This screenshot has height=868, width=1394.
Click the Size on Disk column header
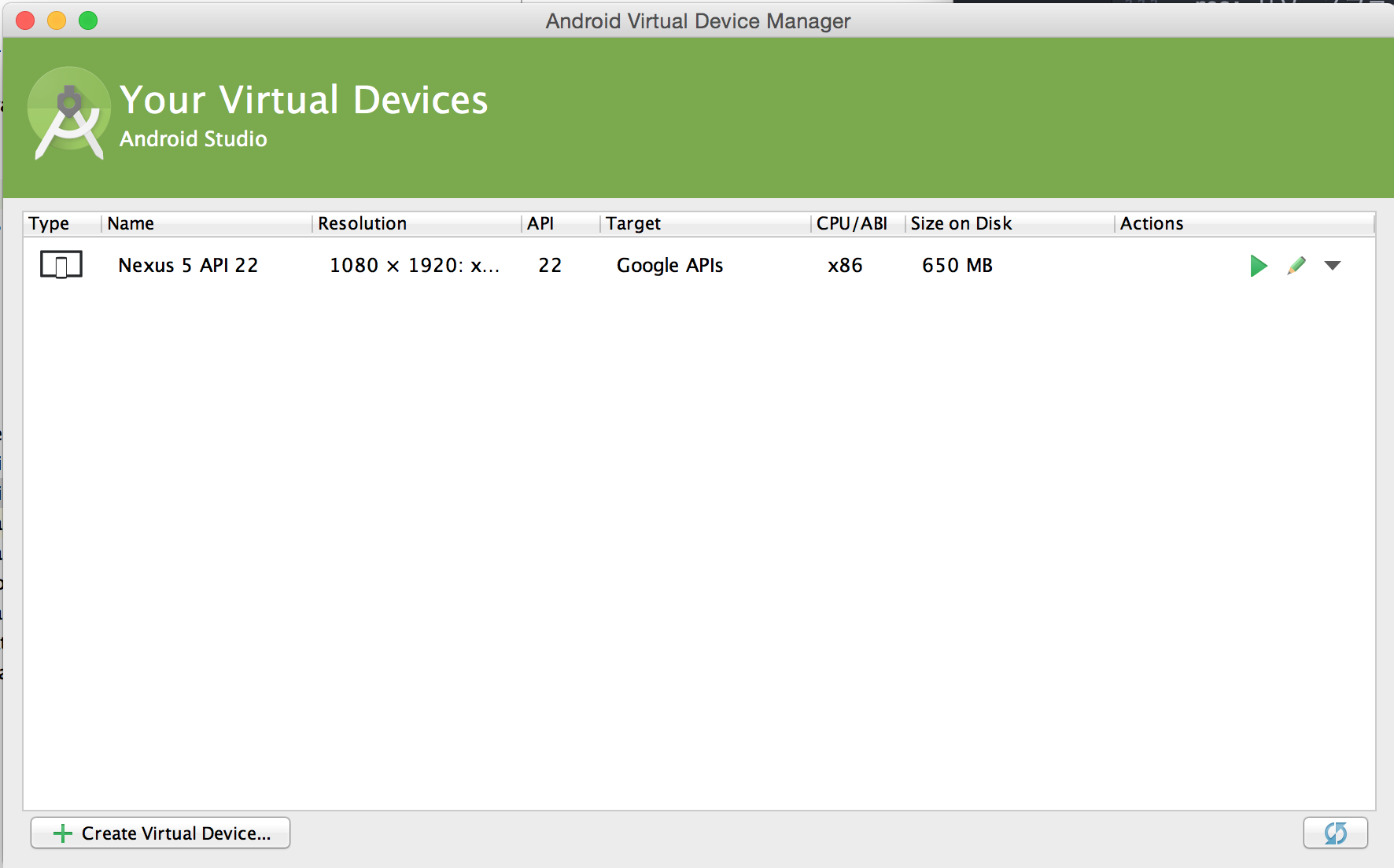1009,224
